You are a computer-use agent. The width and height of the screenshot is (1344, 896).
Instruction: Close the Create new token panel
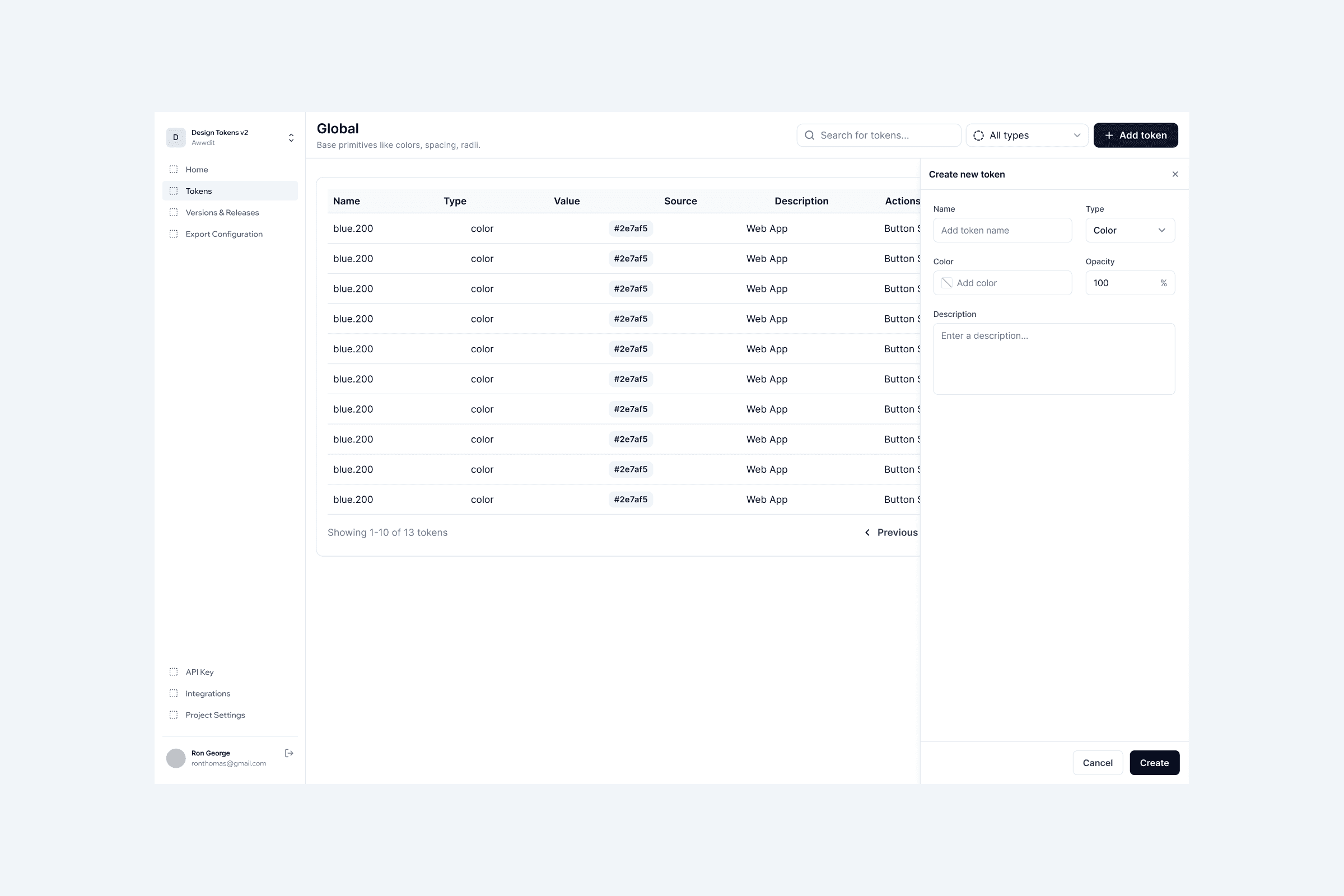pyautogui.click(x=1175, y=174)
